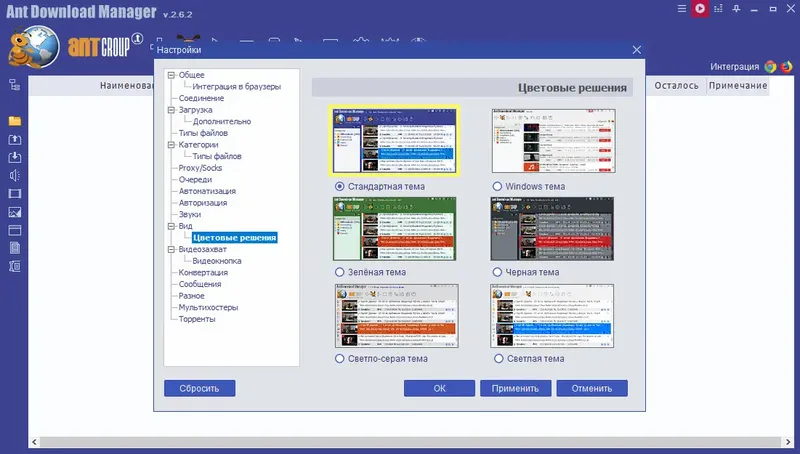Screen dimensions: 800x454
Task: Select the yellow folder icon in sidebar
Action: (15, 121)
